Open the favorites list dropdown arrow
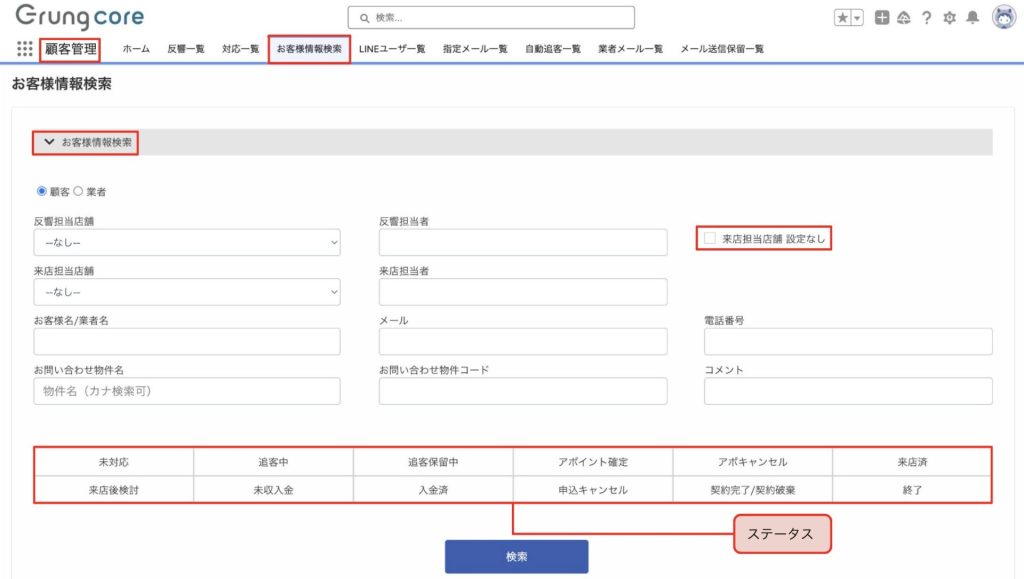 click(857, 18)
